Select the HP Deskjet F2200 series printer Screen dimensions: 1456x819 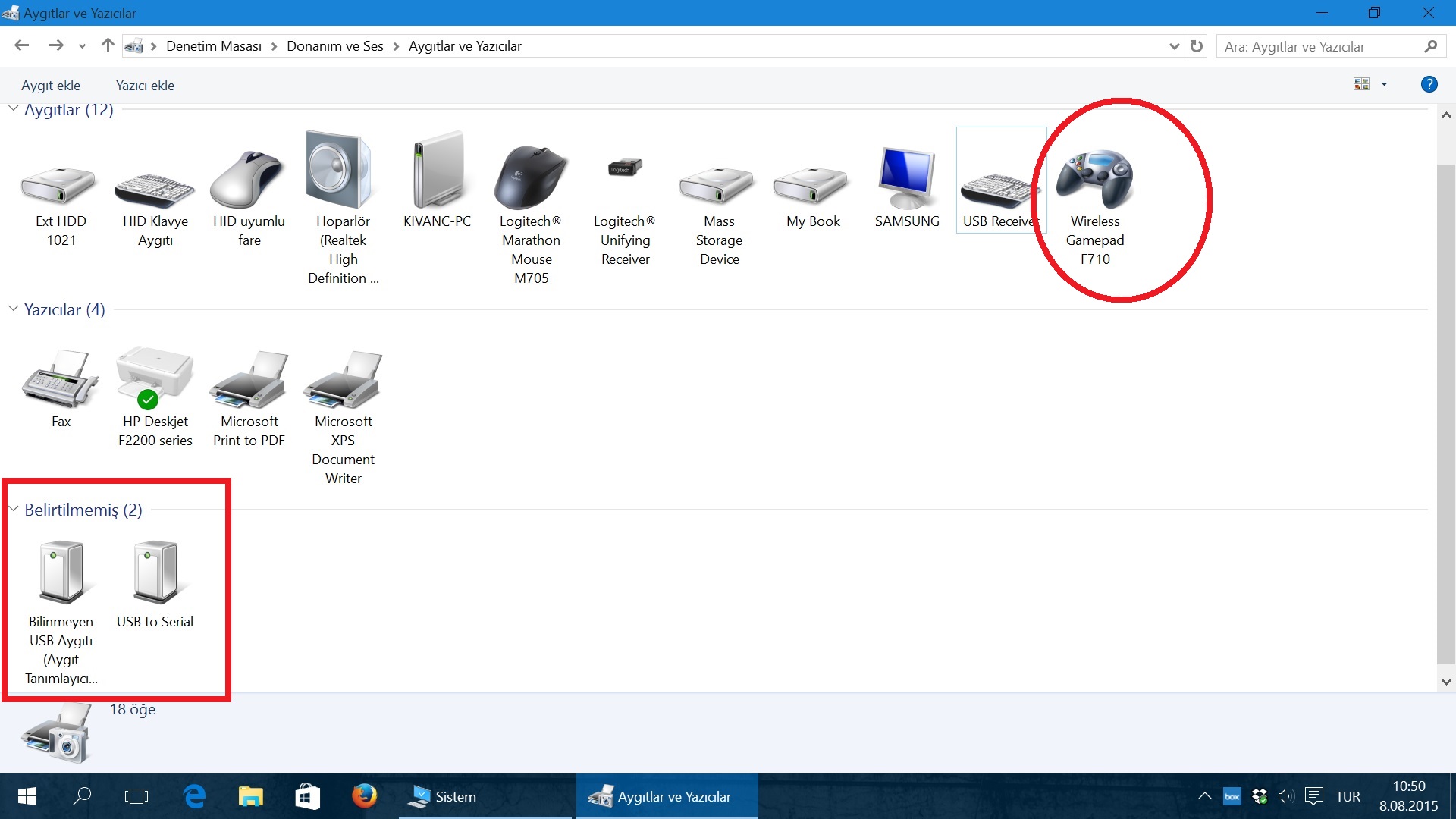pyautogui.click(x=155, y=378)
